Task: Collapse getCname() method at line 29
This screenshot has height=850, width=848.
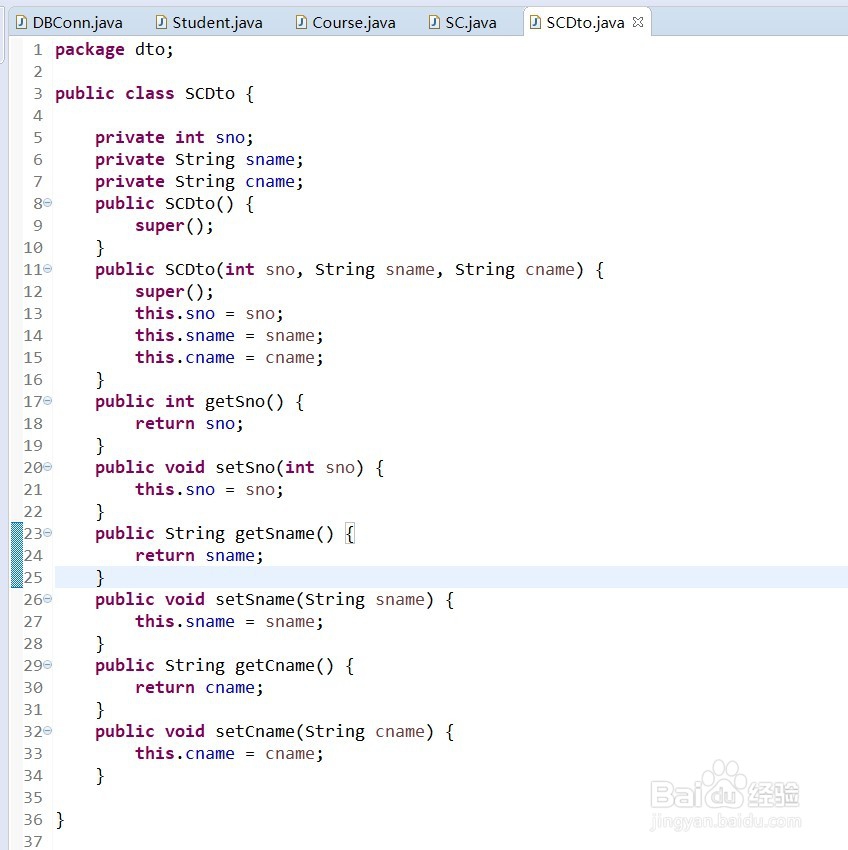Action: click(48, 665)
